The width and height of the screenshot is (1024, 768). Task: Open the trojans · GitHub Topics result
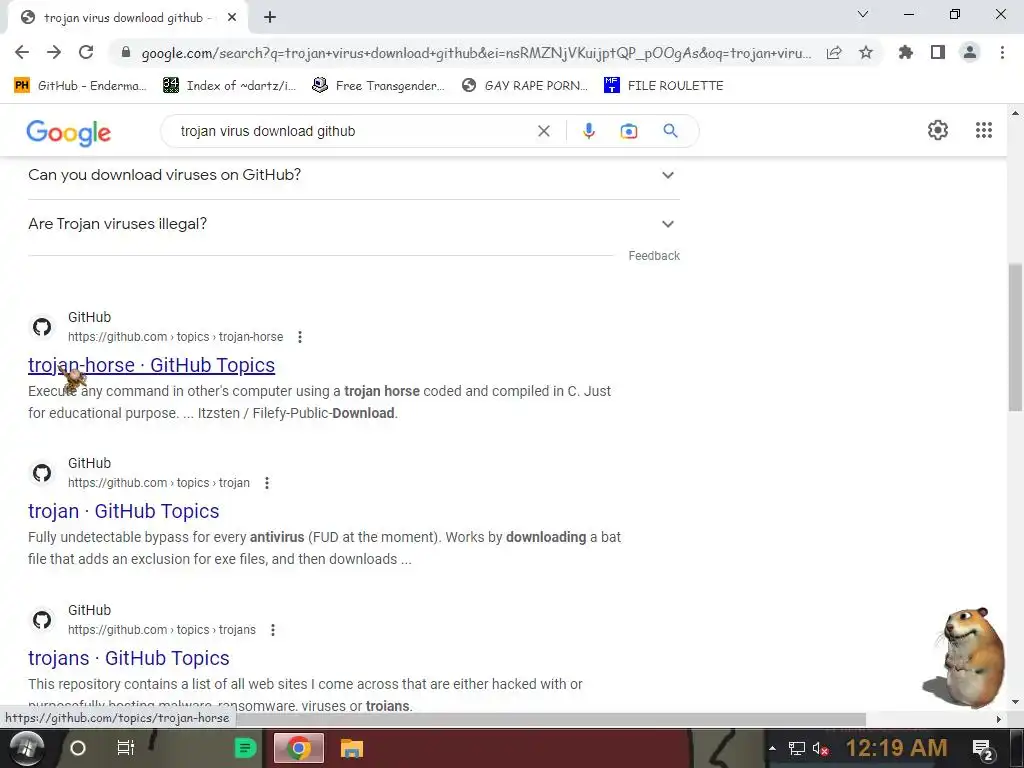[129, 658]
